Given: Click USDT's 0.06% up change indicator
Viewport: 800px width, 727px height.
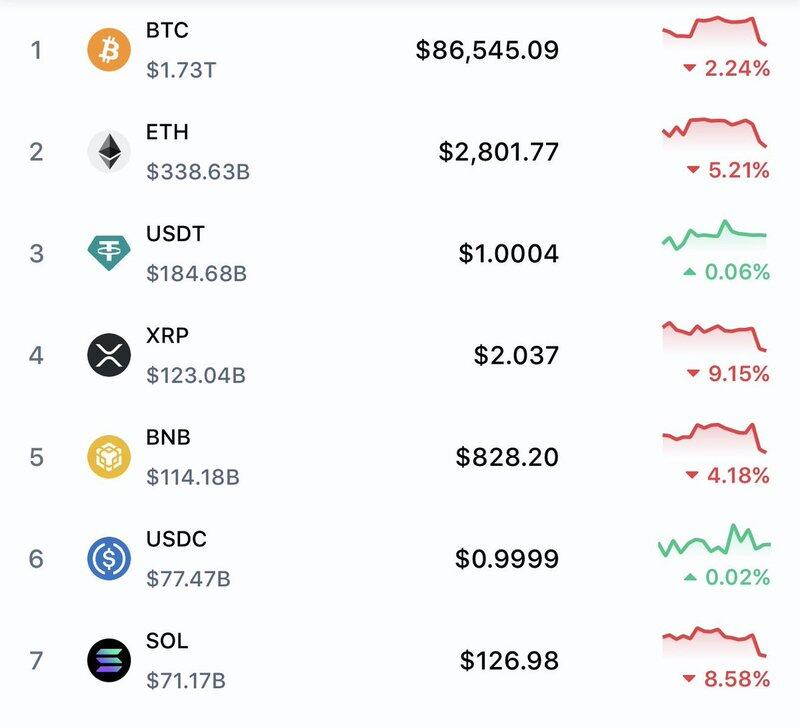Looking at the screenshot, I should pos(727,272).
